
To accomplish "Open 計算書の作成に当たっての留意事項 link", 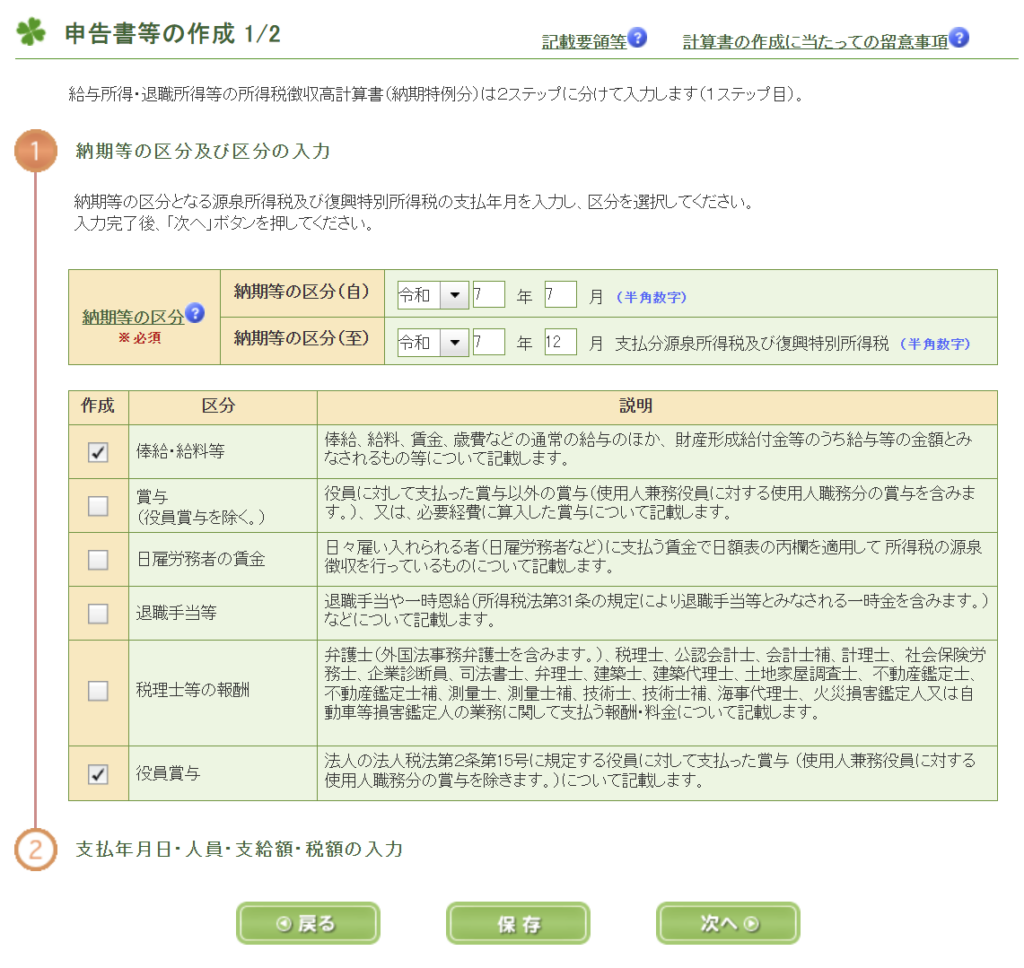I will [814, 42].
